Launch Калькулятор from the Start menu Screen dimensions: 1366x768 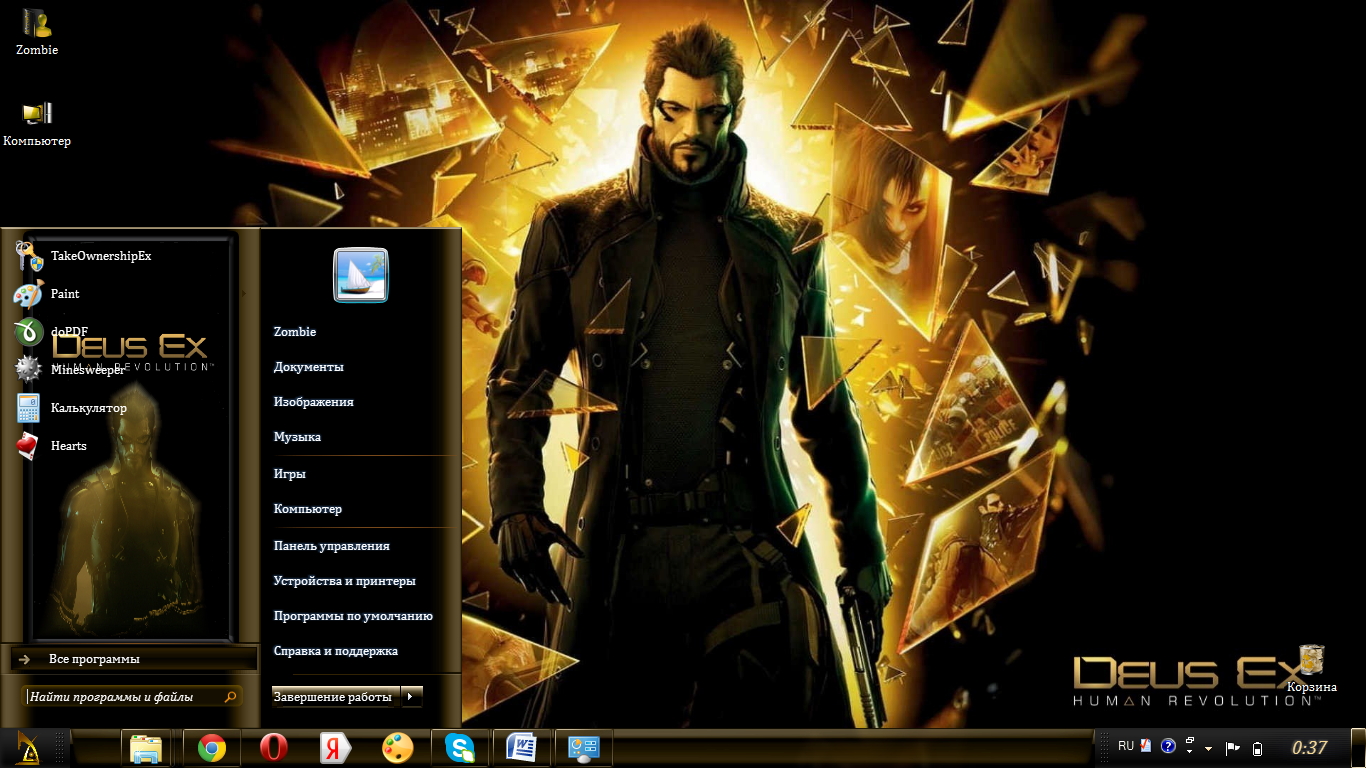pyautogui.click(x=124, y=408)
